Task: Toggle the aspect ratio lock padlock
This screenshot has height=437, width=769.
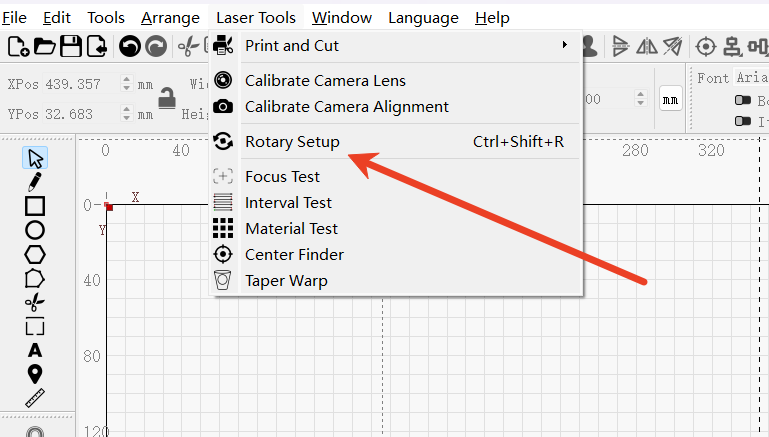Action: (x=167, y=99)
